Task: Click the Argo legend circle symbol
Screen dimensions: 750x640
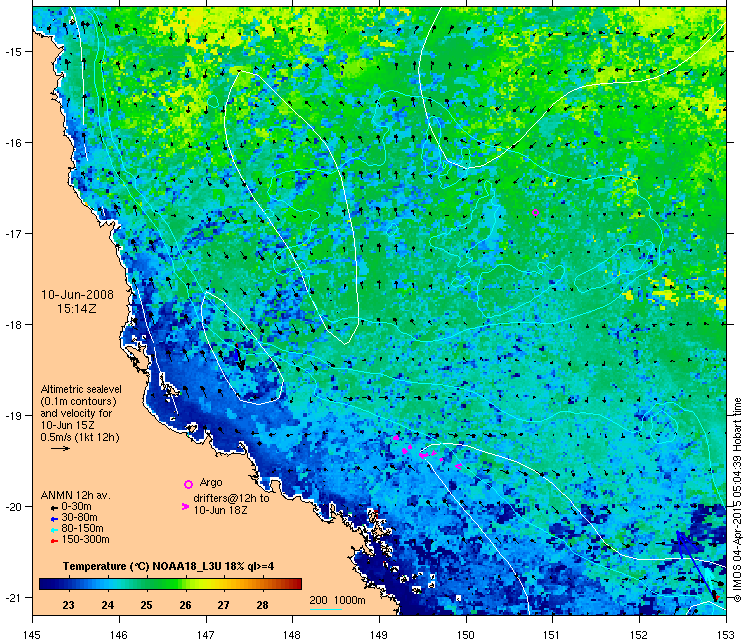Action: [x=188, y=484]
